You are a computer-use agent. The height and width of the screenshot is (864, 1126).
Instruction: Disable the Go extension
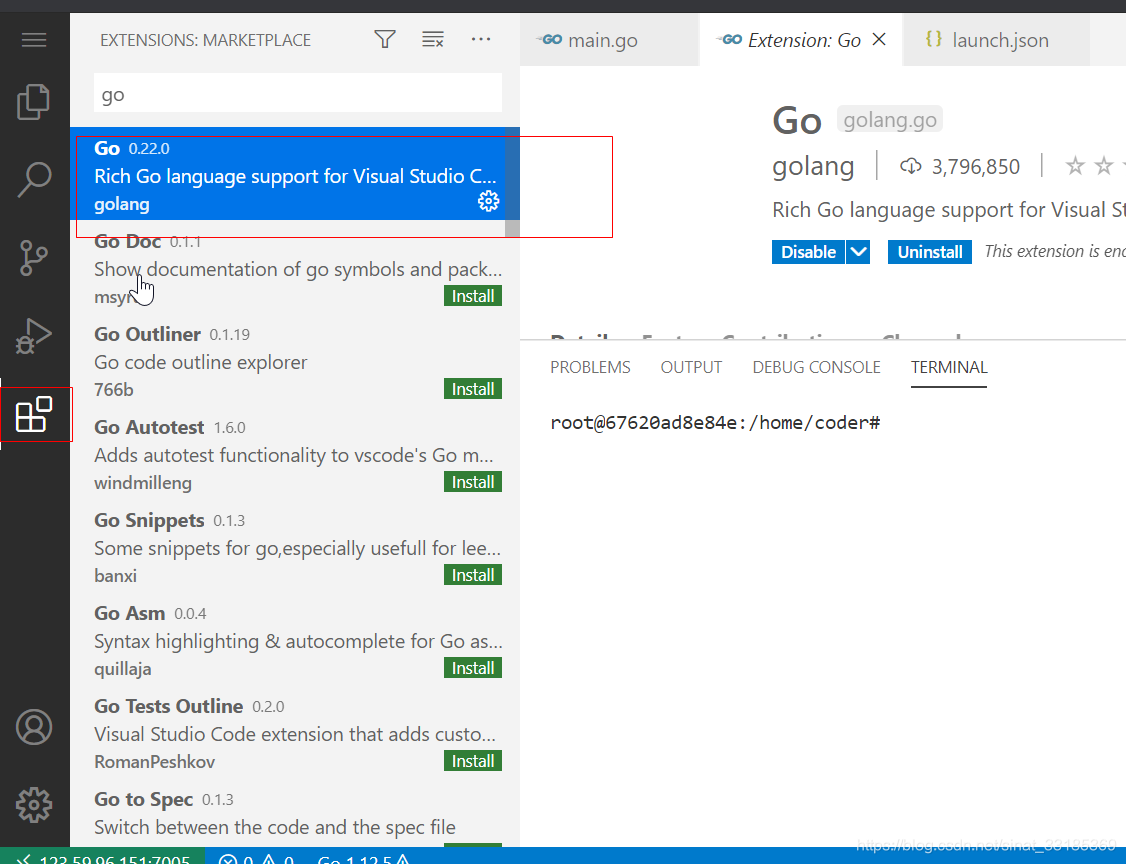[x=807, y=251]
